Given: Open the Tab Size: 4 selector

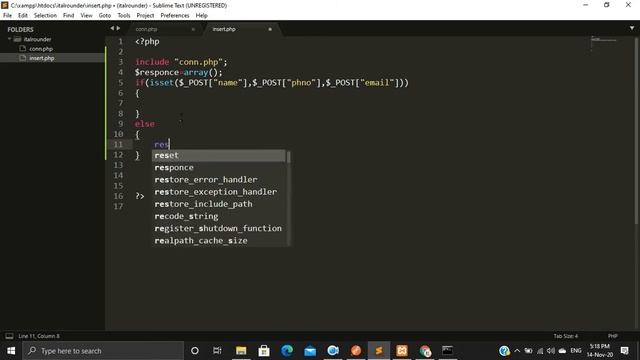Looking at the screenshot, I should pos(566,336).
